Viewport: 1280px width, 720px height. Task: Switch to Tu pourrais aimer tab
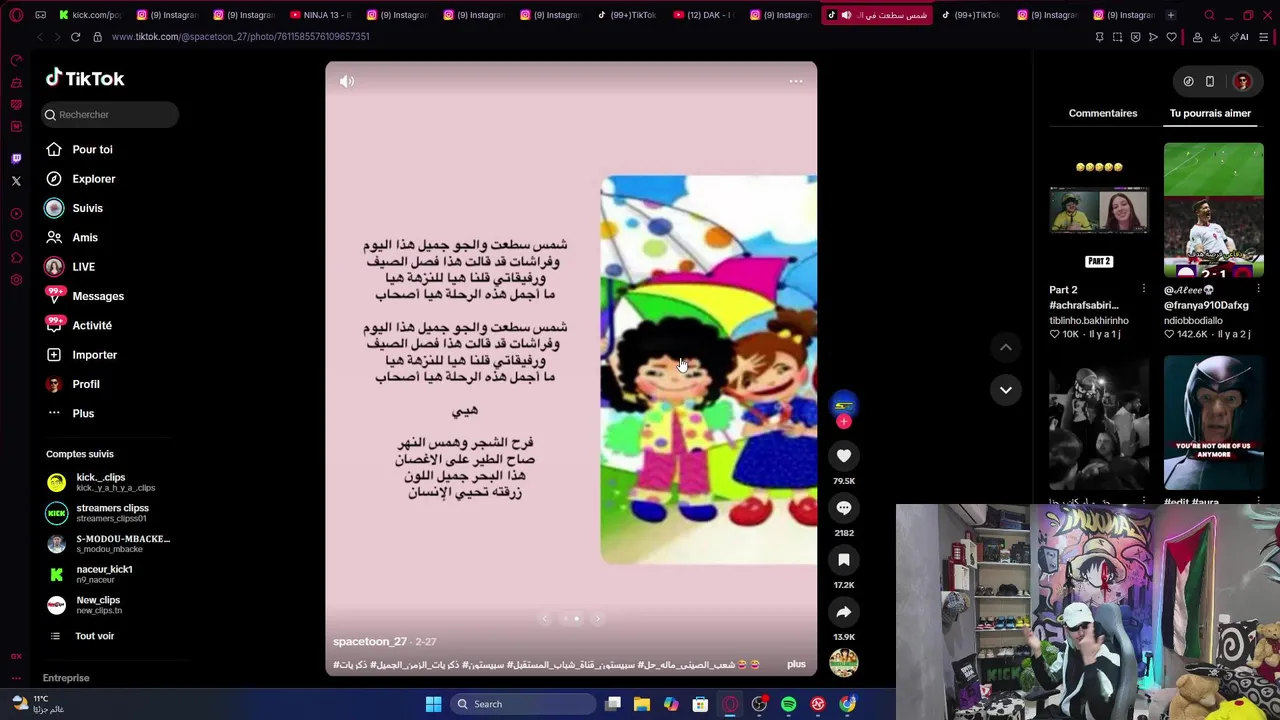(x=1210, y=113)
